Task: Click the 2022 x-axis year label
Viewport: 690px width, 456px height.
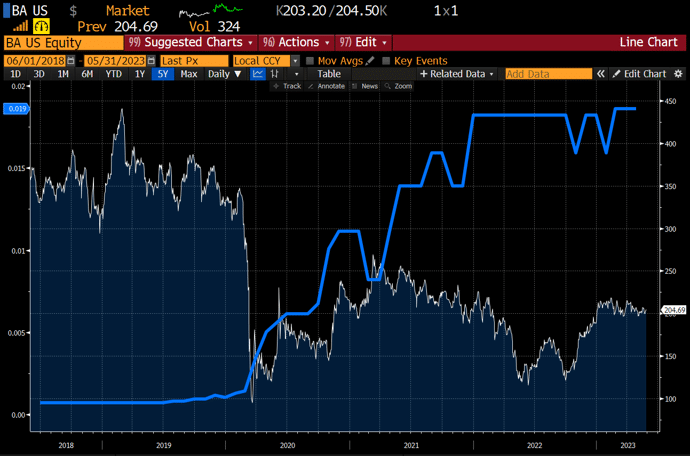Action: point(535,445)
